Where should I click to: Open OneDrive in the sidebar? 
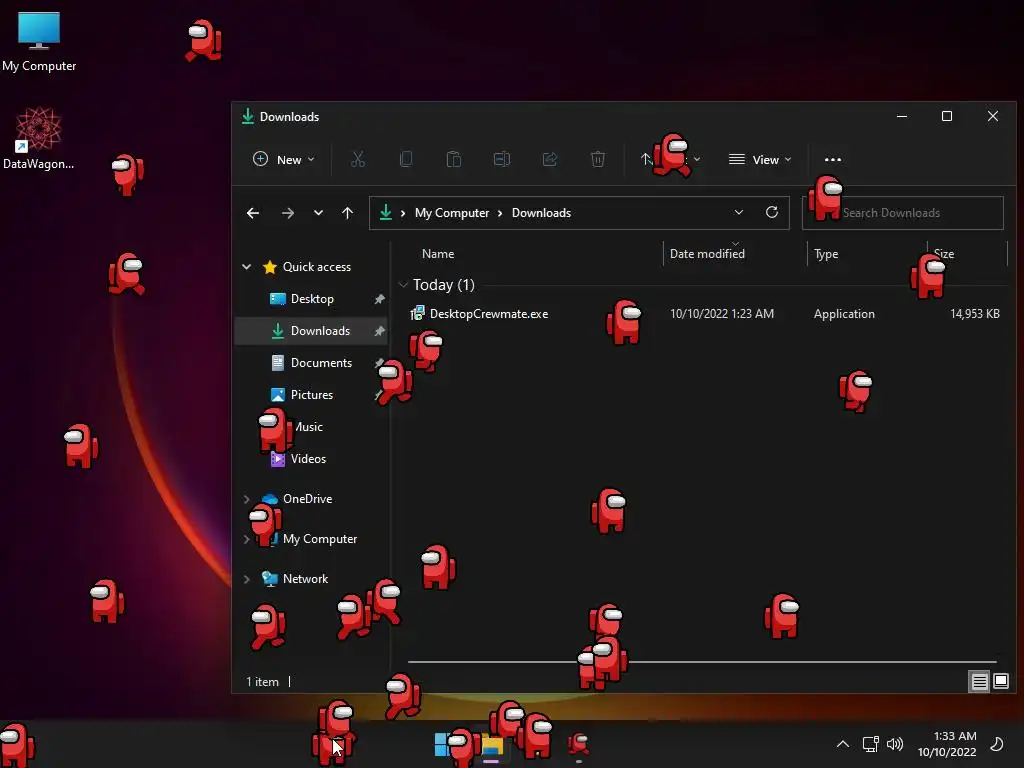tap(307, 498)
